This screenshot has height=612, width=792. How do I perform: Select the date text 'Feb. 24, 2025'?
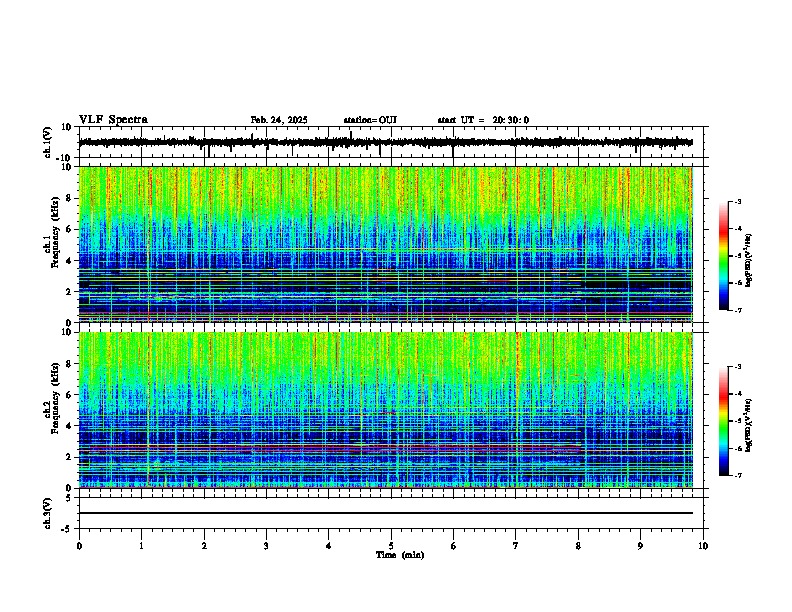click(279, 120)
